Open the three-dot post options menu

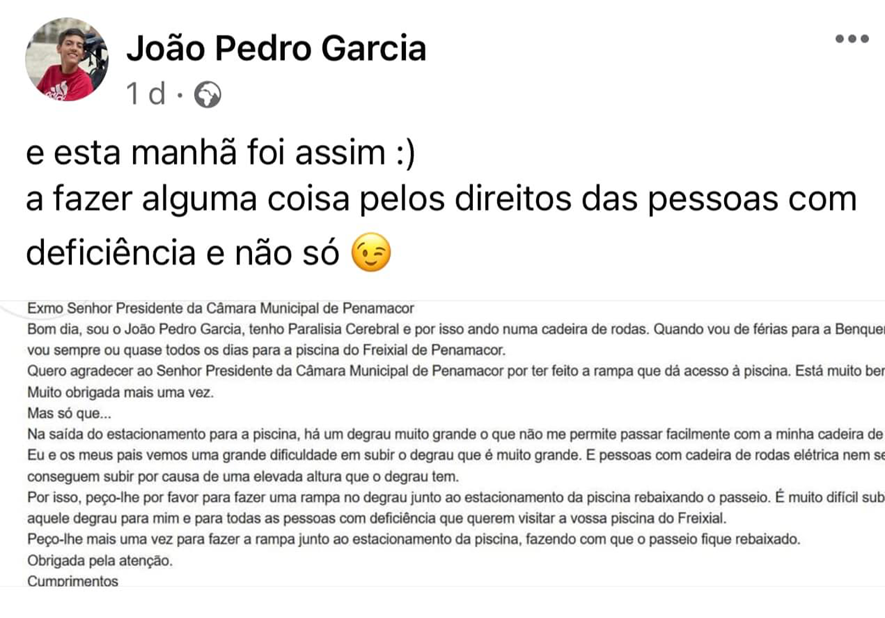(x=851, y=38)
